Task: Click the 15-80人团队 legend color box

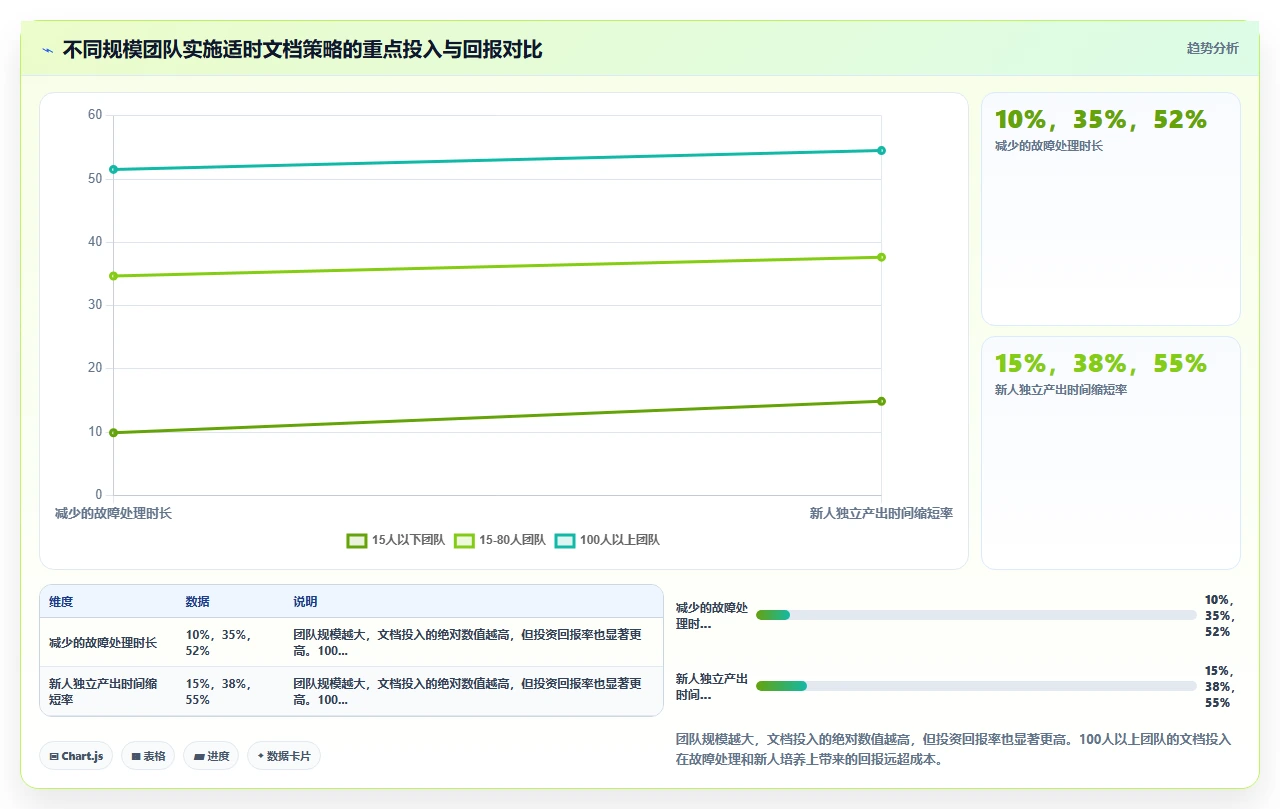Action: pos(464,540)
